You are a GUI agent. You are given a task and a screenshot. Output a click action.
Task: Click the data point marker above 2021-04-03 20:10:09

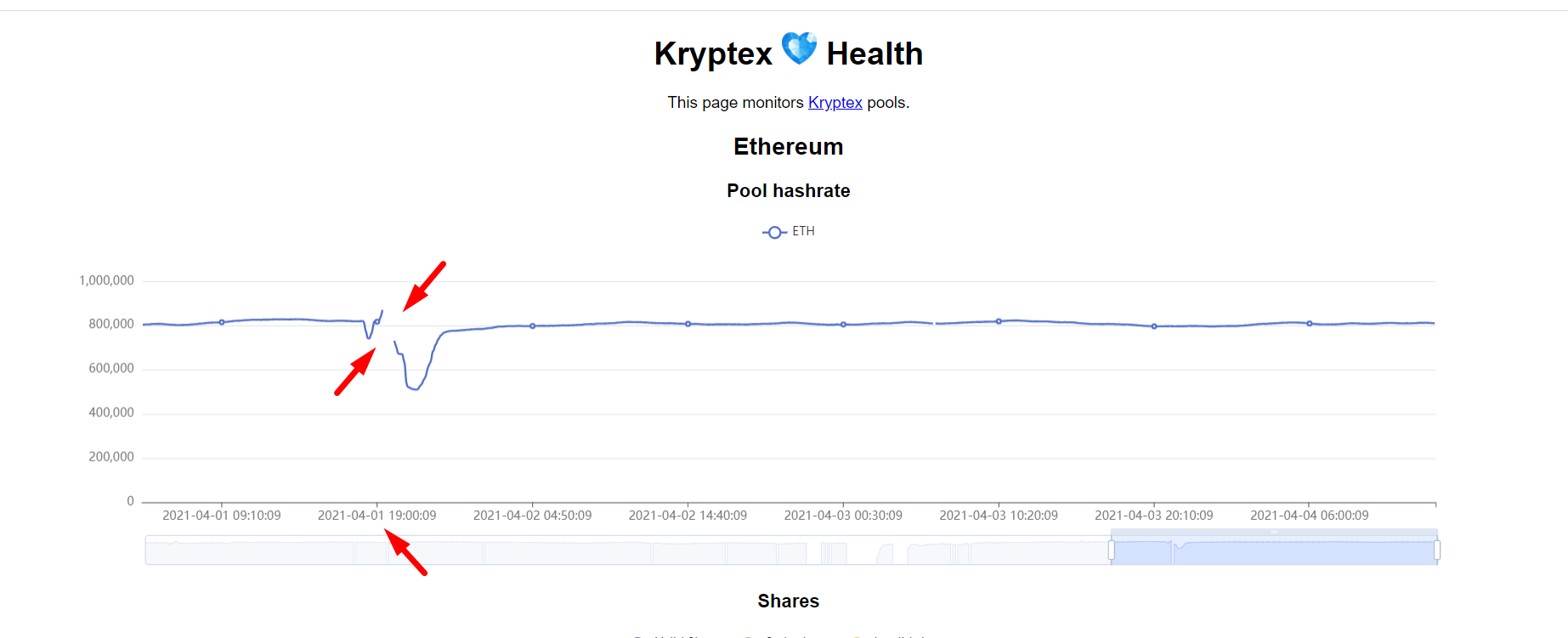click(1154, 326)
